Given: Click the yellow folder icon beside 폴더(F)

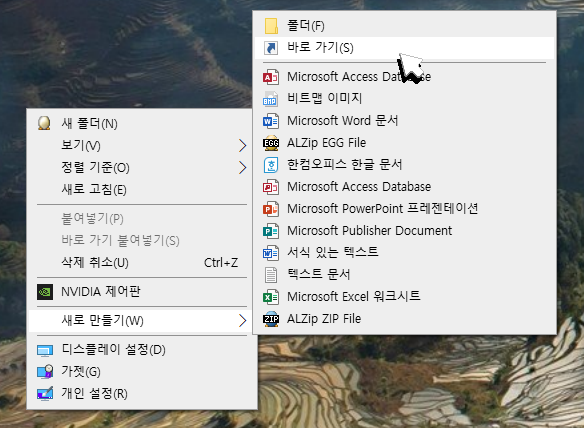Looking at the screenshot, I should click(x=271, y=26).
